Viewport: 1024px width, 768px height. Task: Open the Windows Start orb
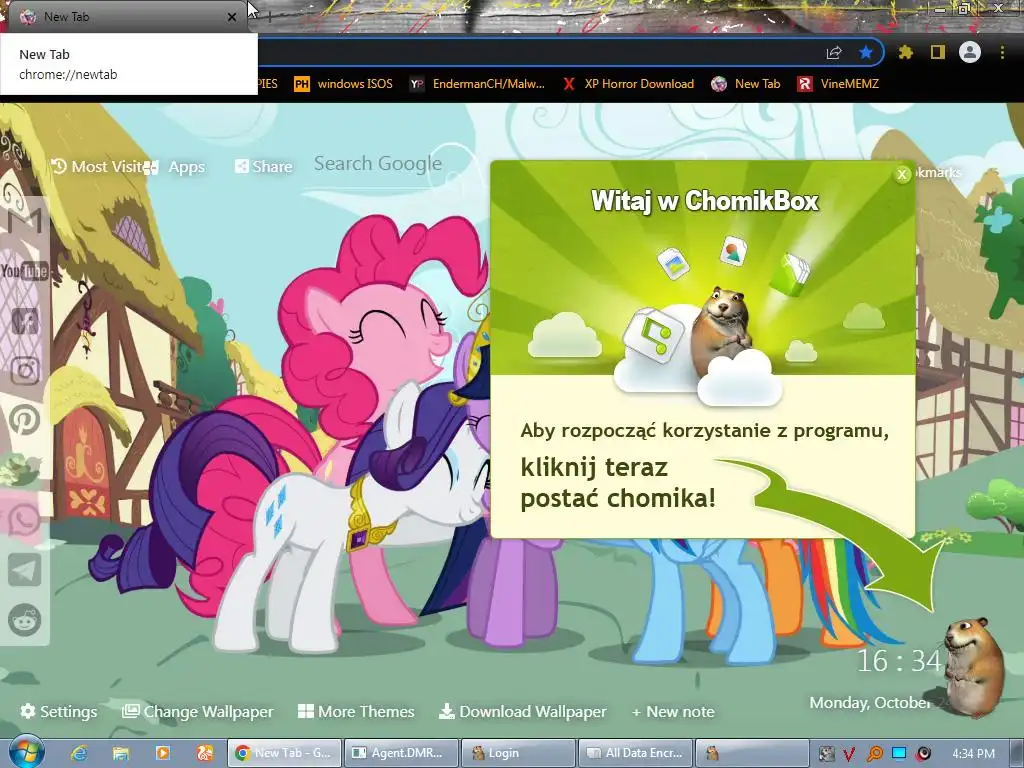26,752
